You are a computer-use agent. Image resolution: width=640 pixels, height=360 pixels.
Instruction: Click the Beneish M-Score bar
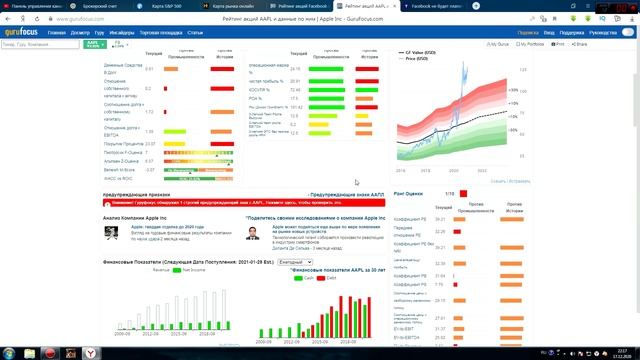[x=198, y=170]
